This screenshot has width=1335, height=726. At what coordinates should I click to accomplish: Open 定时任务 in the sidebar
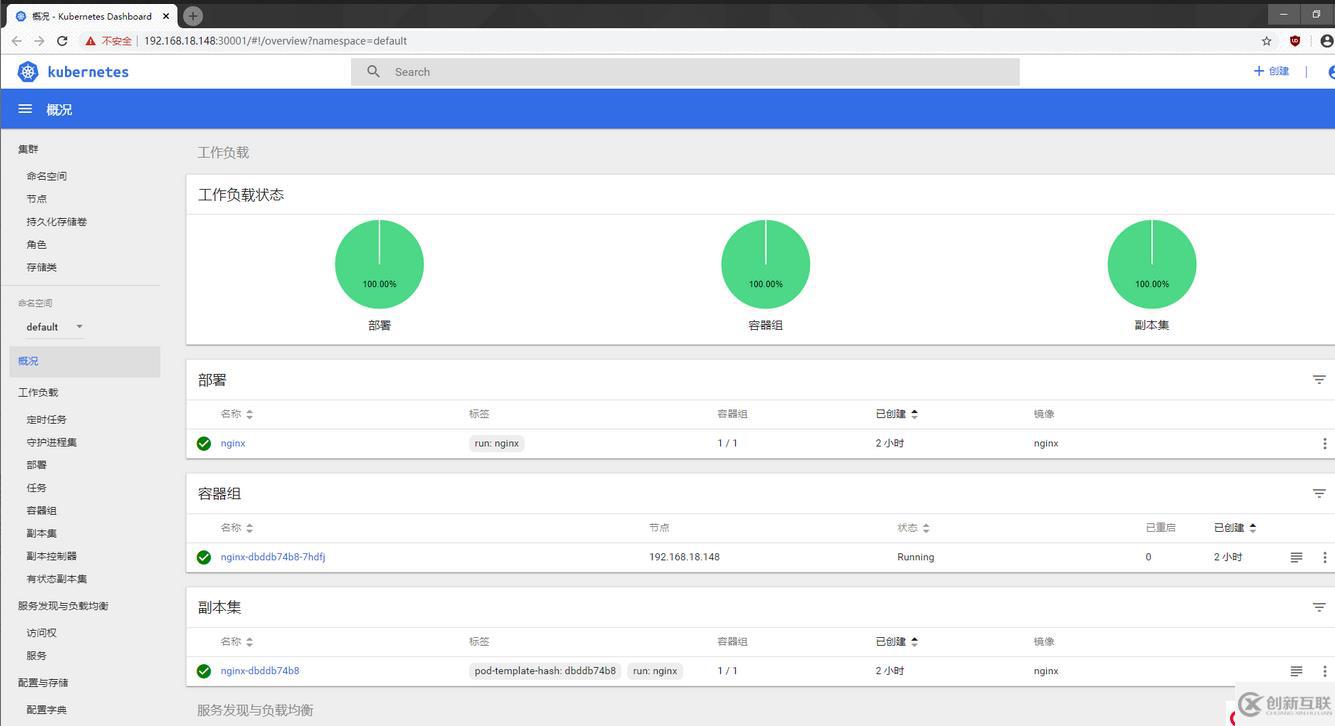tap(47, 420)
